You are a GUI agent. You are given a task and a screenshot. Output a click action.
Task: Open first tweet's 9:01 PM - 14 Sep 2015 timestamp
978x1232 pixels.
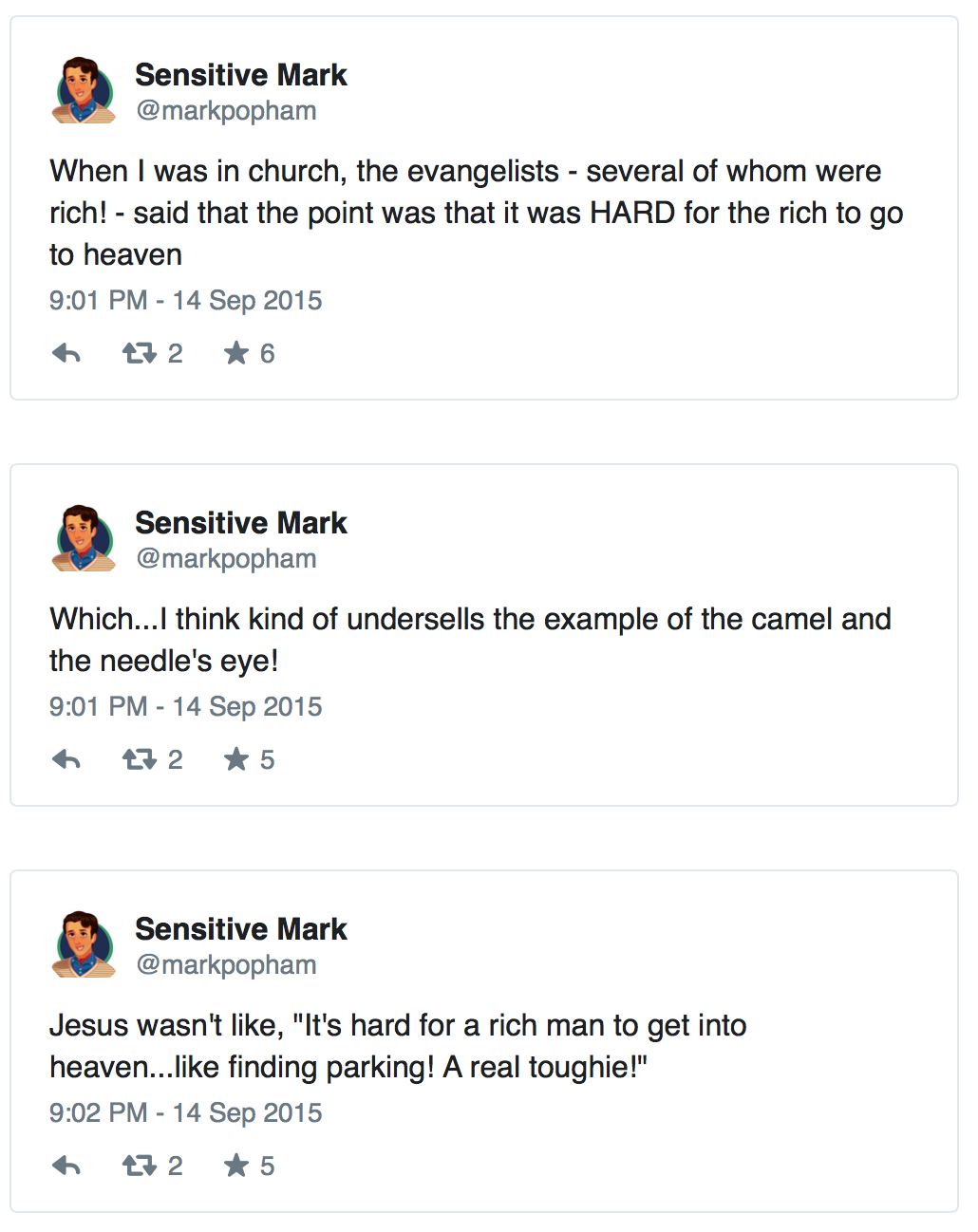[x=186, y=301]
